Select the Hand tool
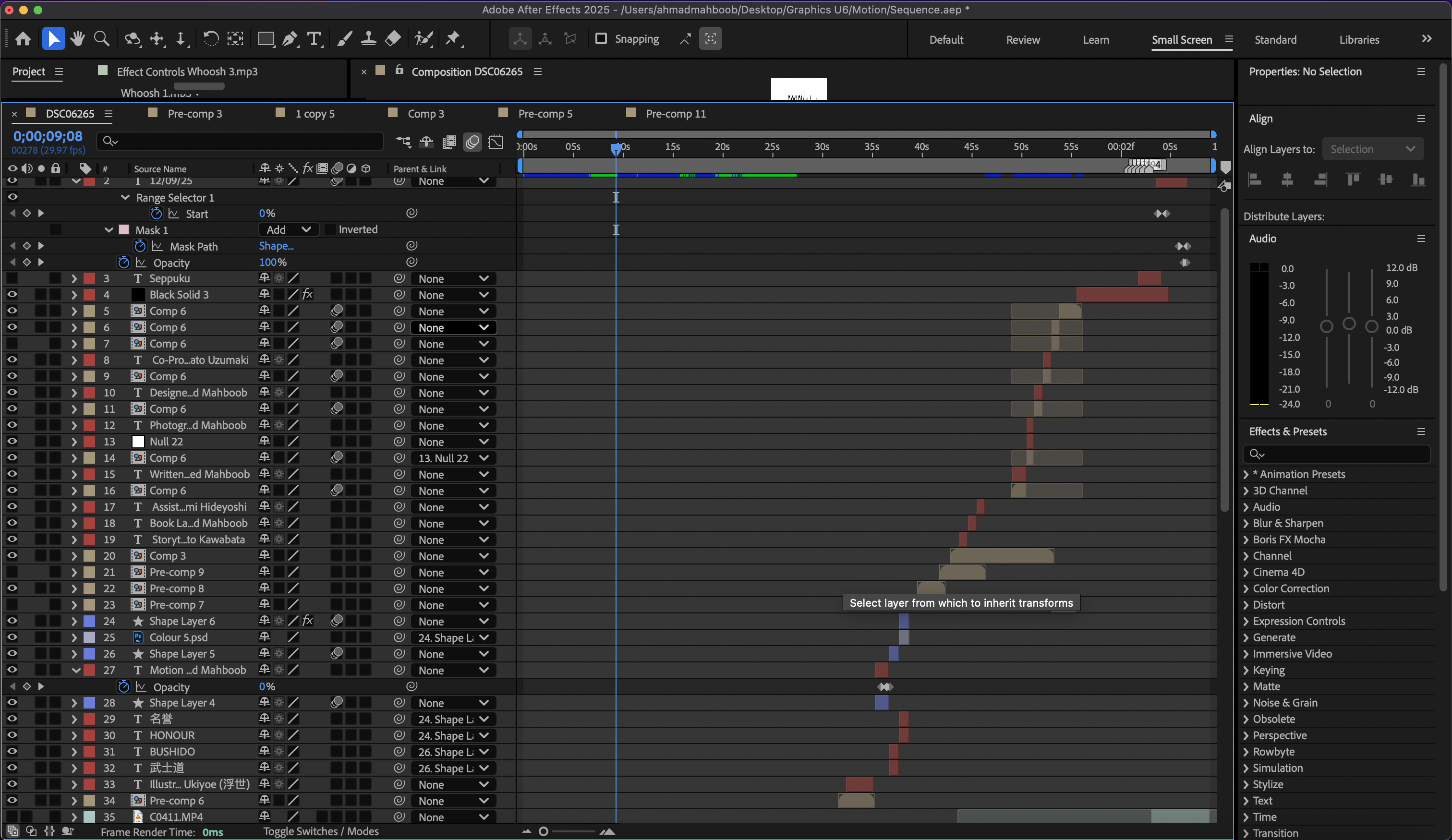 coord(77,38)
